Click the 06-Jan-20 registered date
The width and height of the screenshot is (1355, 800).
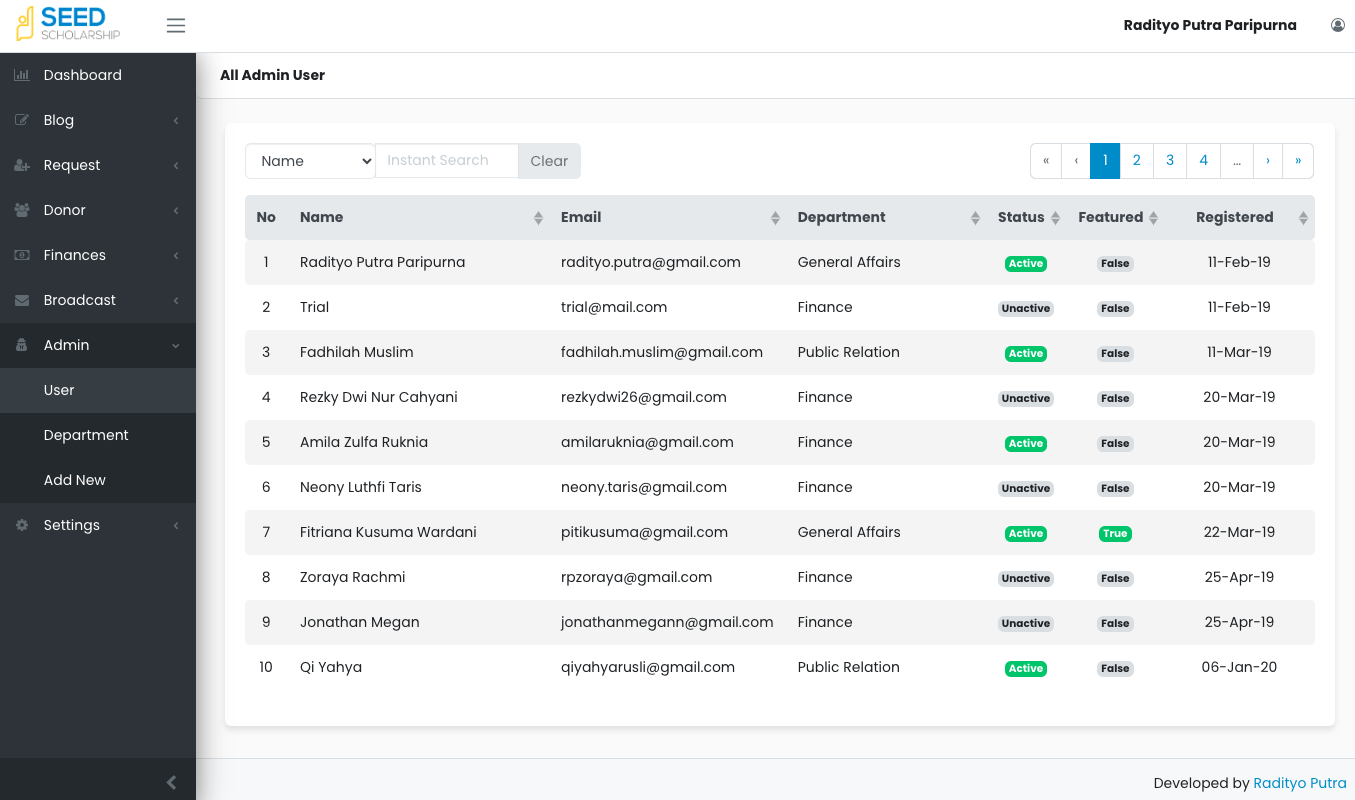point(1239,667)
